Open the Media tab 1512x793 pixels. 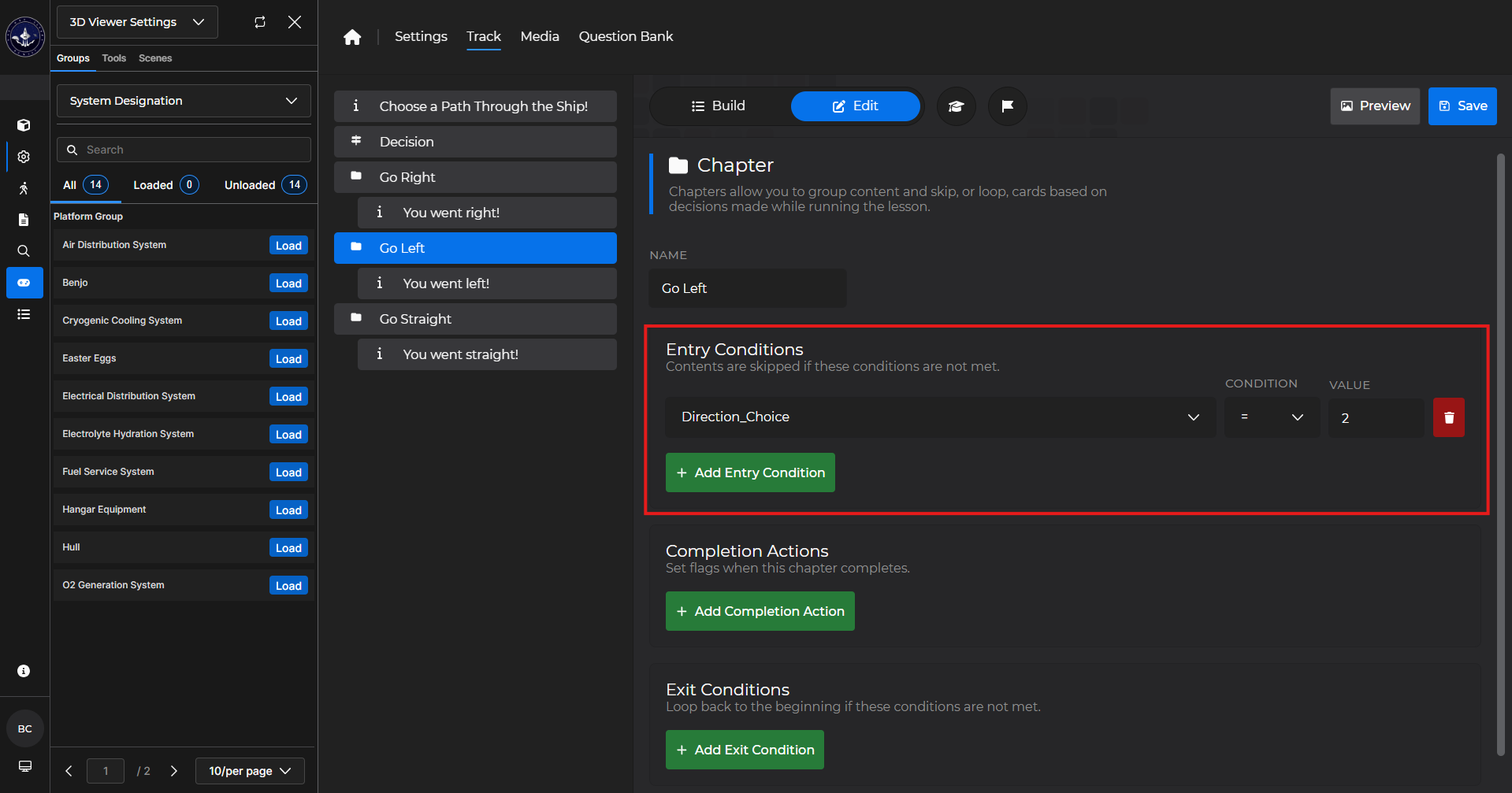(x=540, y=36)
